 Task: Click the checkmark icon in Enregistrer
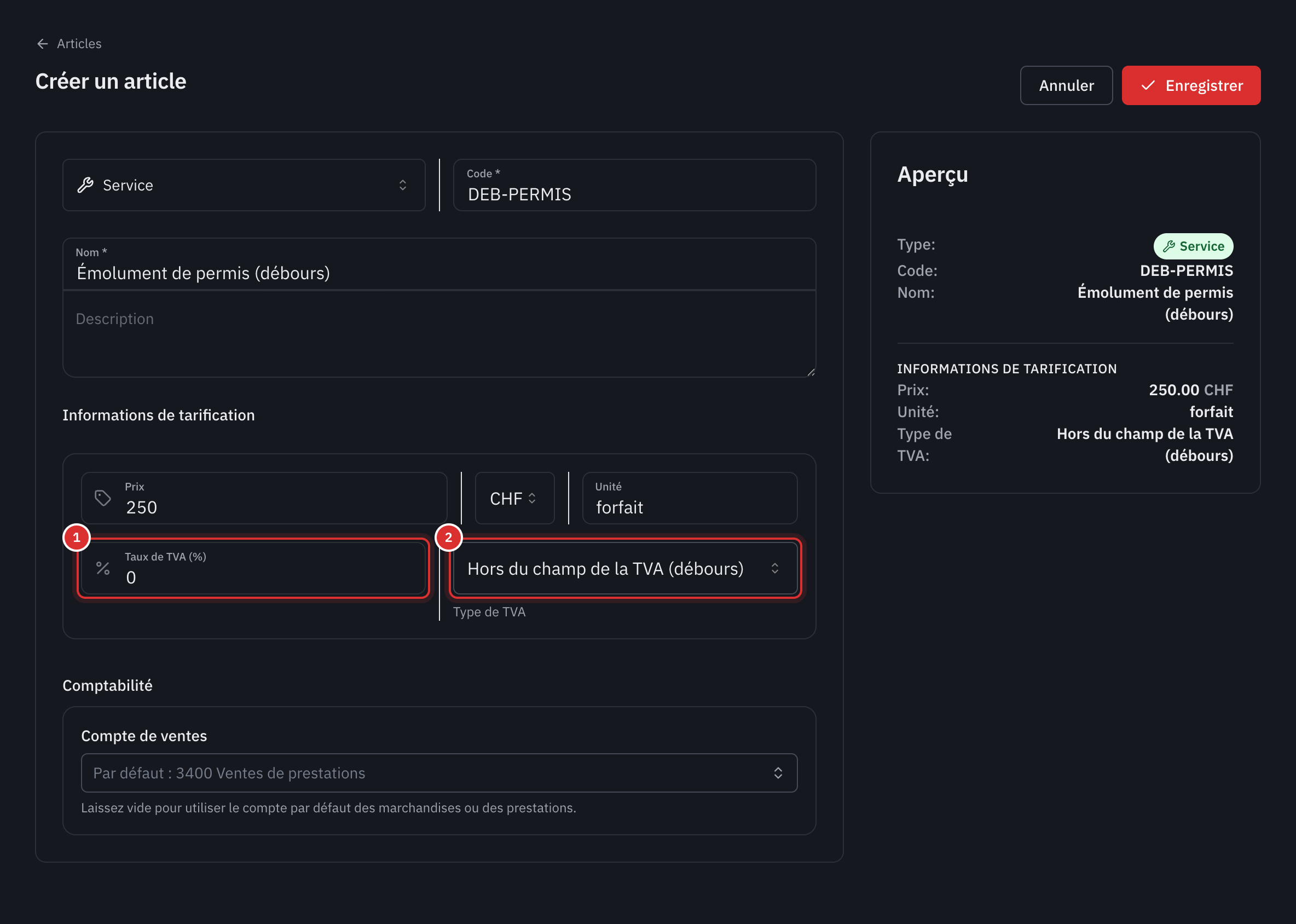[x=1148, y=85]
